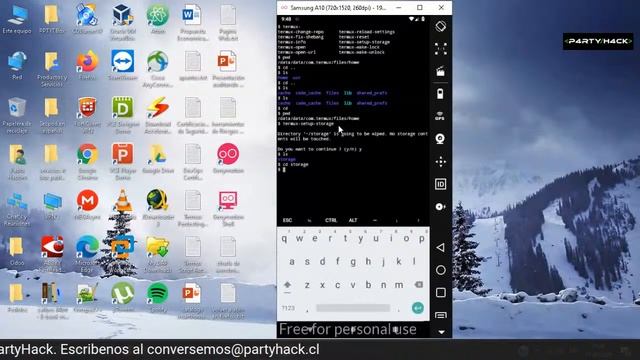The width and height of the screenshot is (640, 360).
Task: Tap ESC on Termux extra keys
Action: click(287, 220)
